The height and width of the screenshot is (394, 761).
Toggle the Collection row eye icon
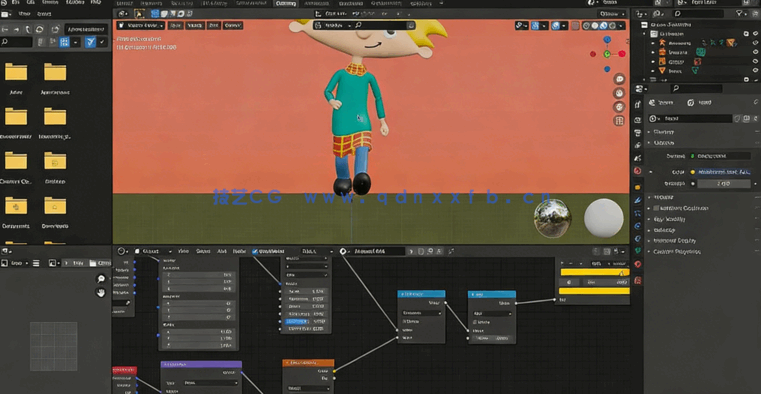(756, 34)
